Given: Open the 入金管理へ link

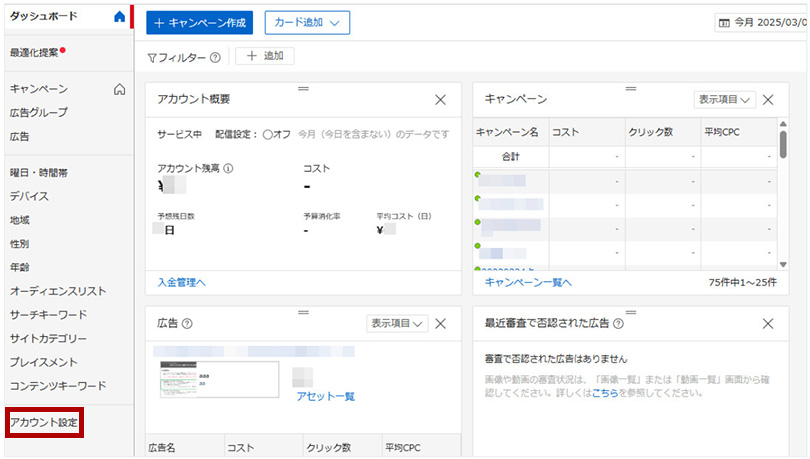Looking at the screenshot, I should [x=181, y=282].
